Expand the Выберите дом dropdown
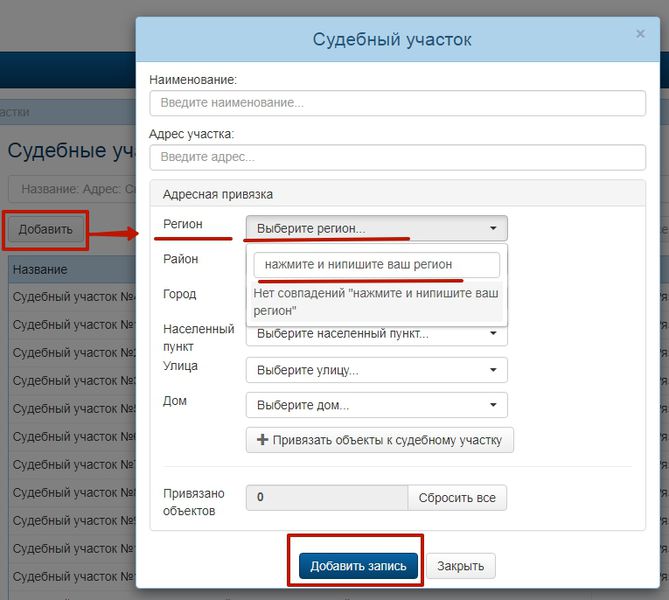 (x=376, y=405)
